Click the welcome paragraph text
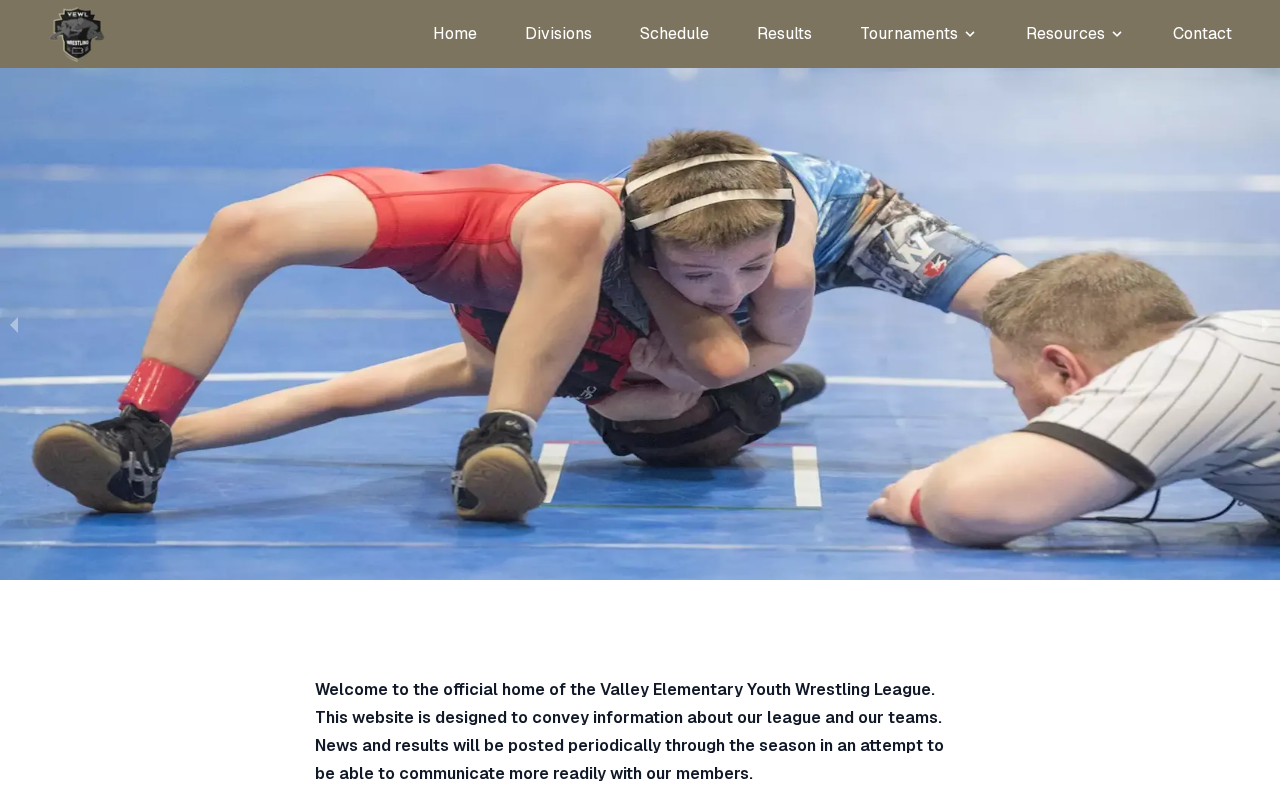The height and width of the screenshot is (800, 1280). pos(630,732)
